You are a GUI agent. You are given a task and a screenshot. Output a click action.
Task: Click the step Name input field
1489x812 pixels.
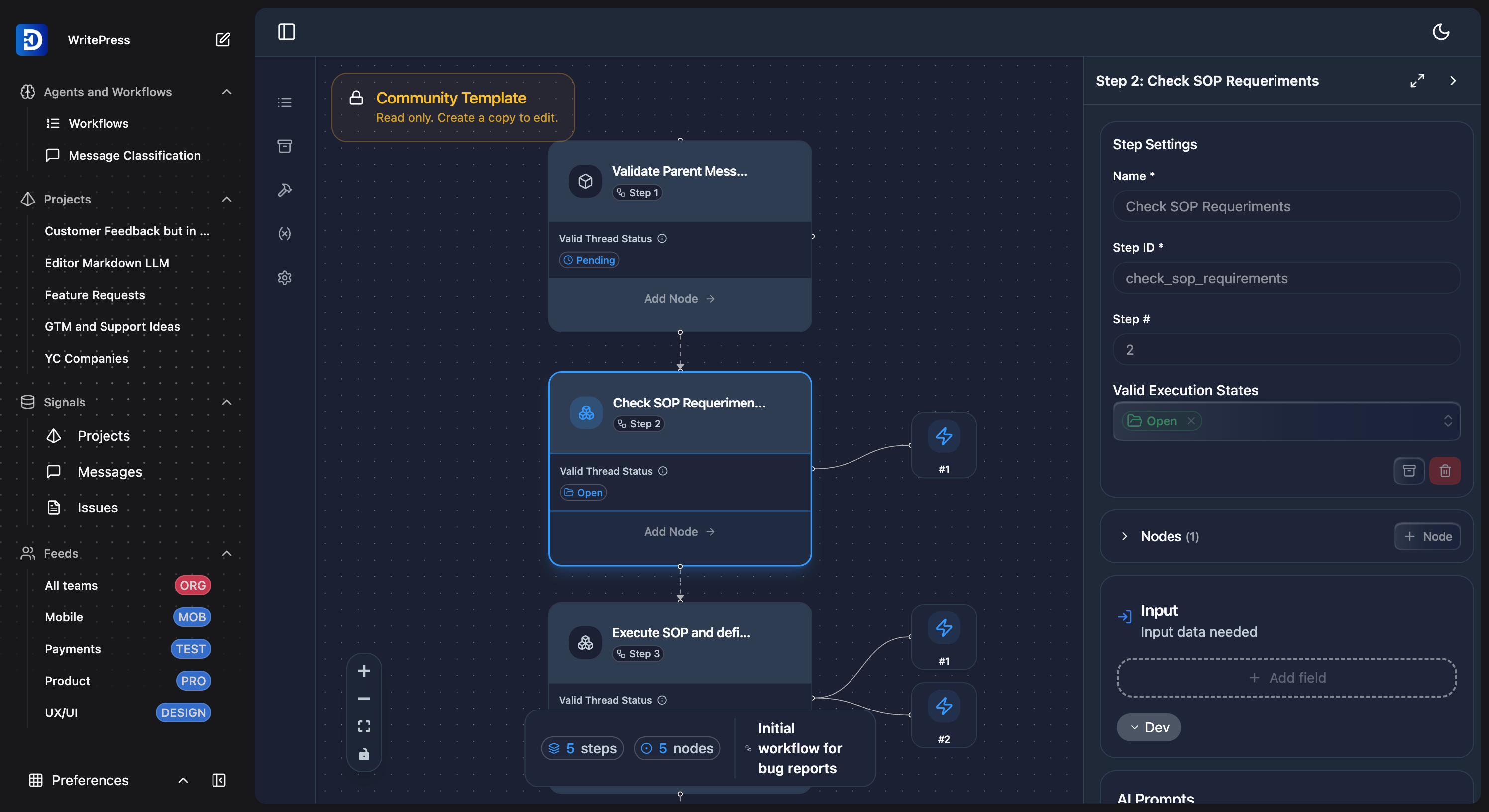click(x=1286, y=206)
